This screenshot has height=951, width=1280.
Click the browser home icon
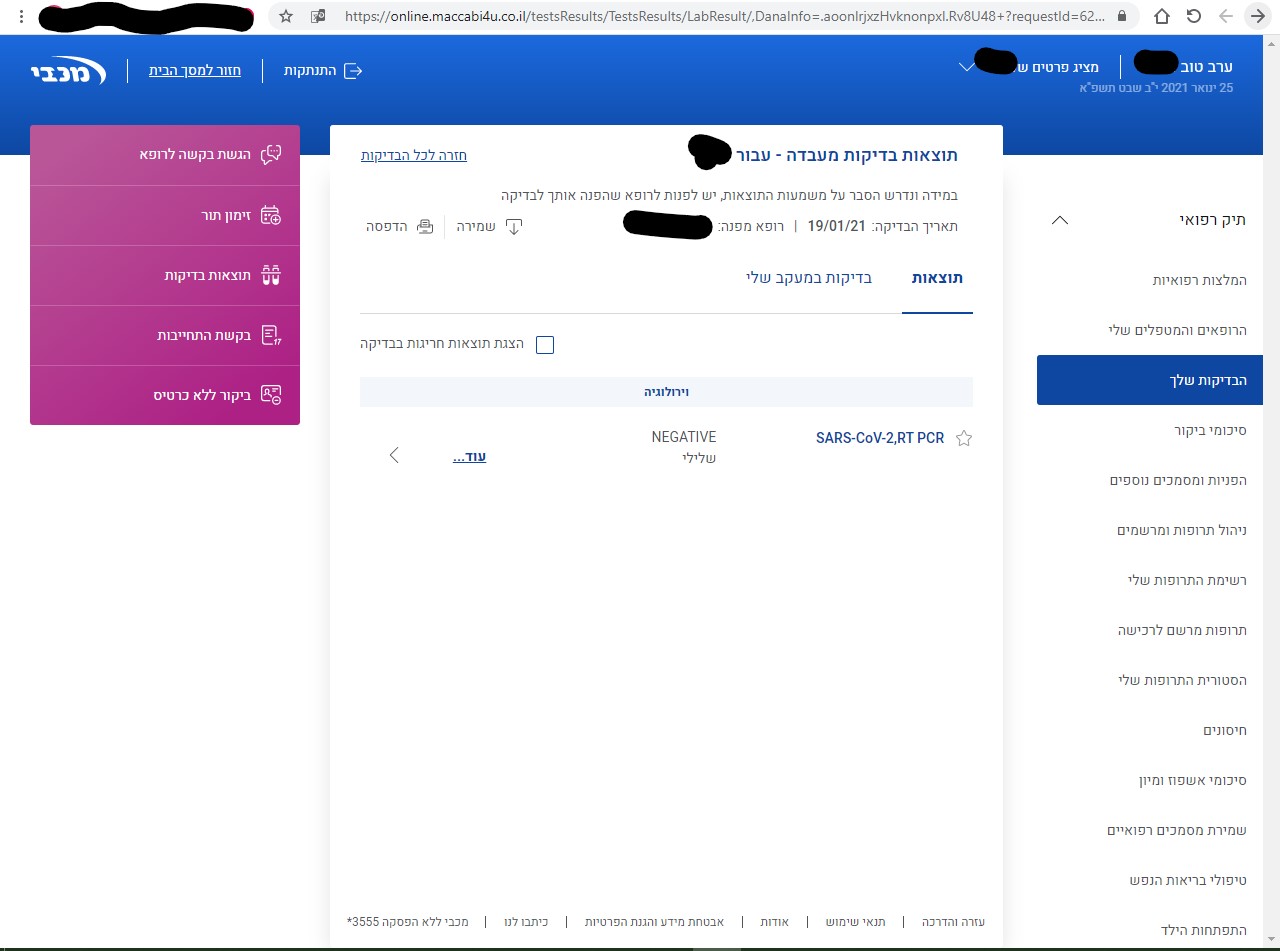click(1162, 16)
